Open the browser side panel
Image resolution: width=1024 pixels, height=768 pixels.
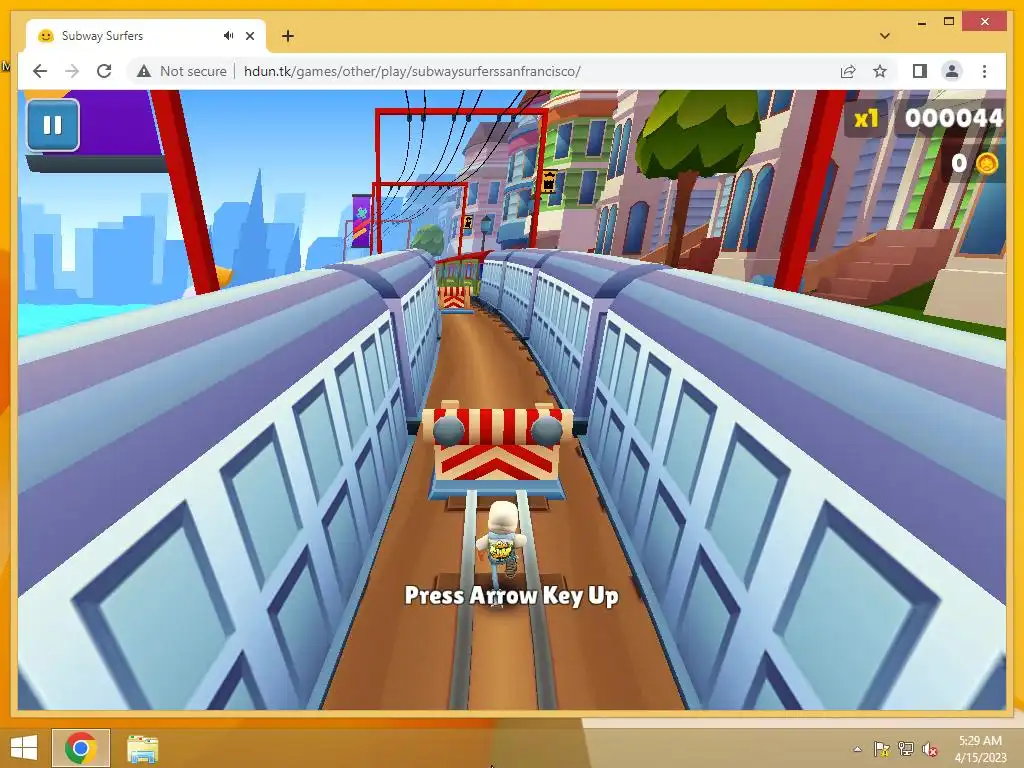tap(920, 71)
